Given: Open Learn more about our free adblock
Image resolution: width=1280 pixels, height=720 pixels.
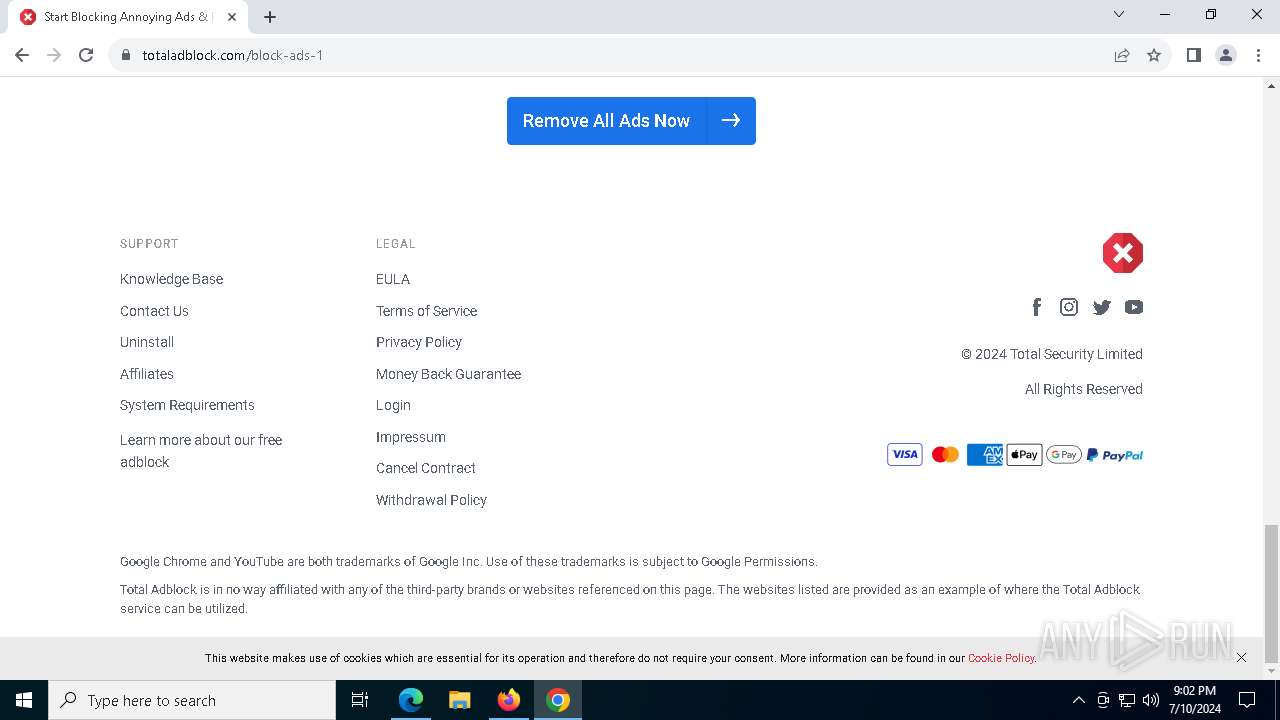Looking at the screenshot, I should click(201, 451).
